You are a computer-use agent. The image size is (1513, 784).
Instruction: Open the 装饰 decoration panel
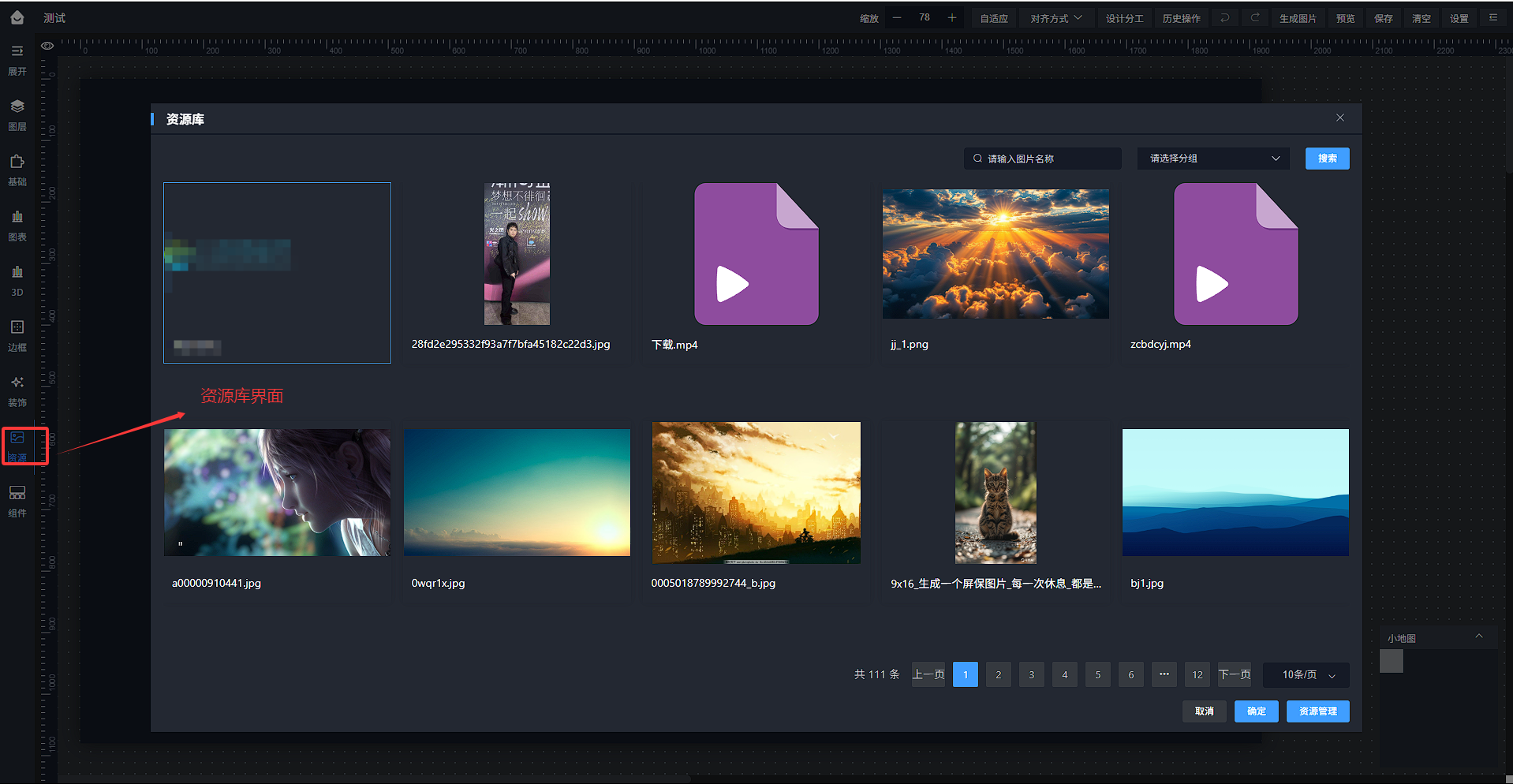click(x=17, y=390)
